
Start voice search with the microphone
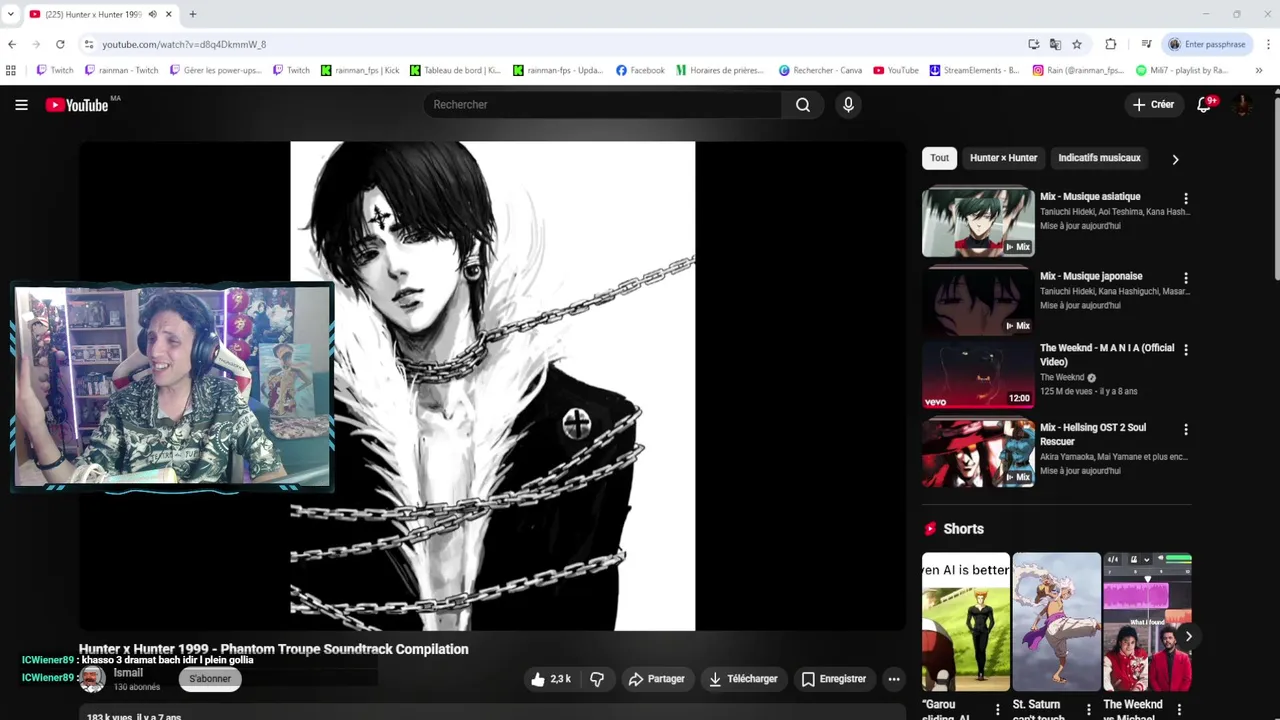(848, 105)
